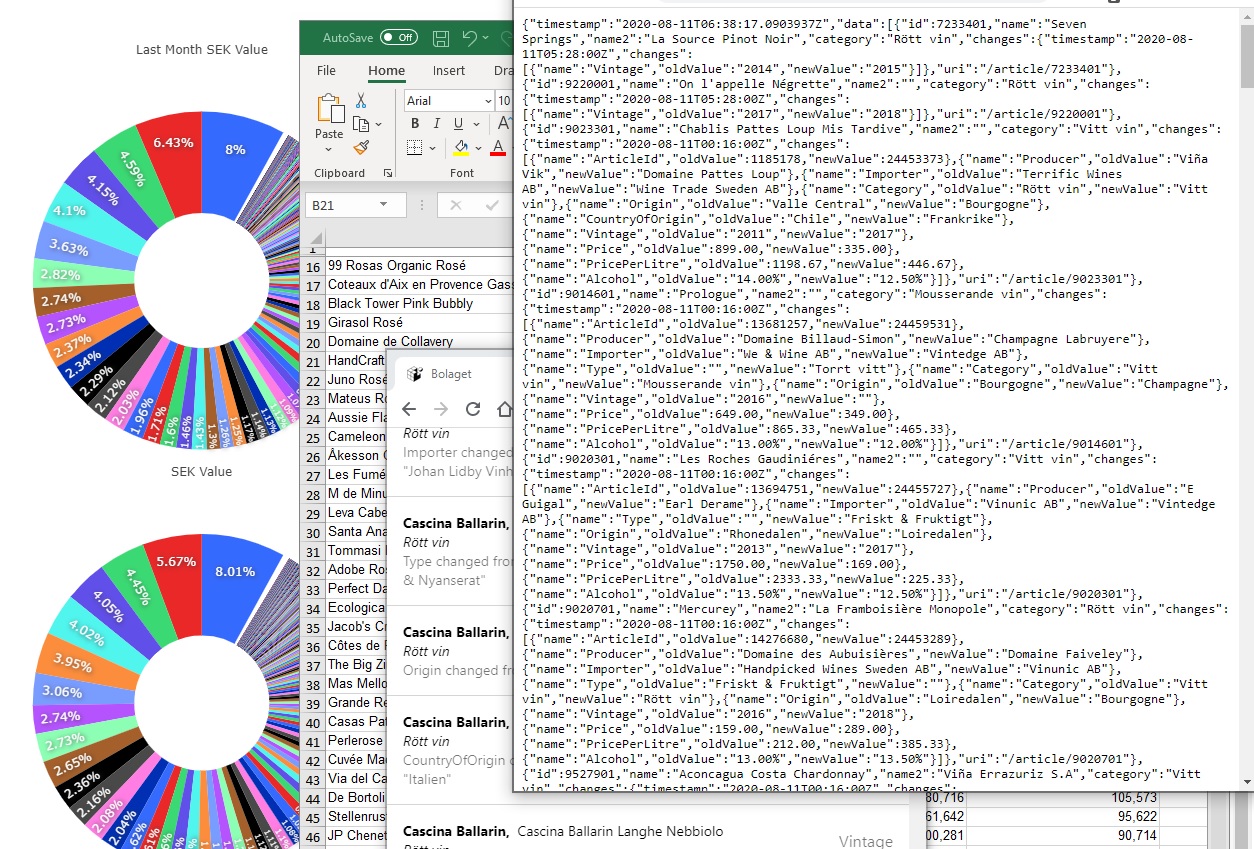Toggle Bold formatting
The image size is (1254, 849).
click(415, 124)
